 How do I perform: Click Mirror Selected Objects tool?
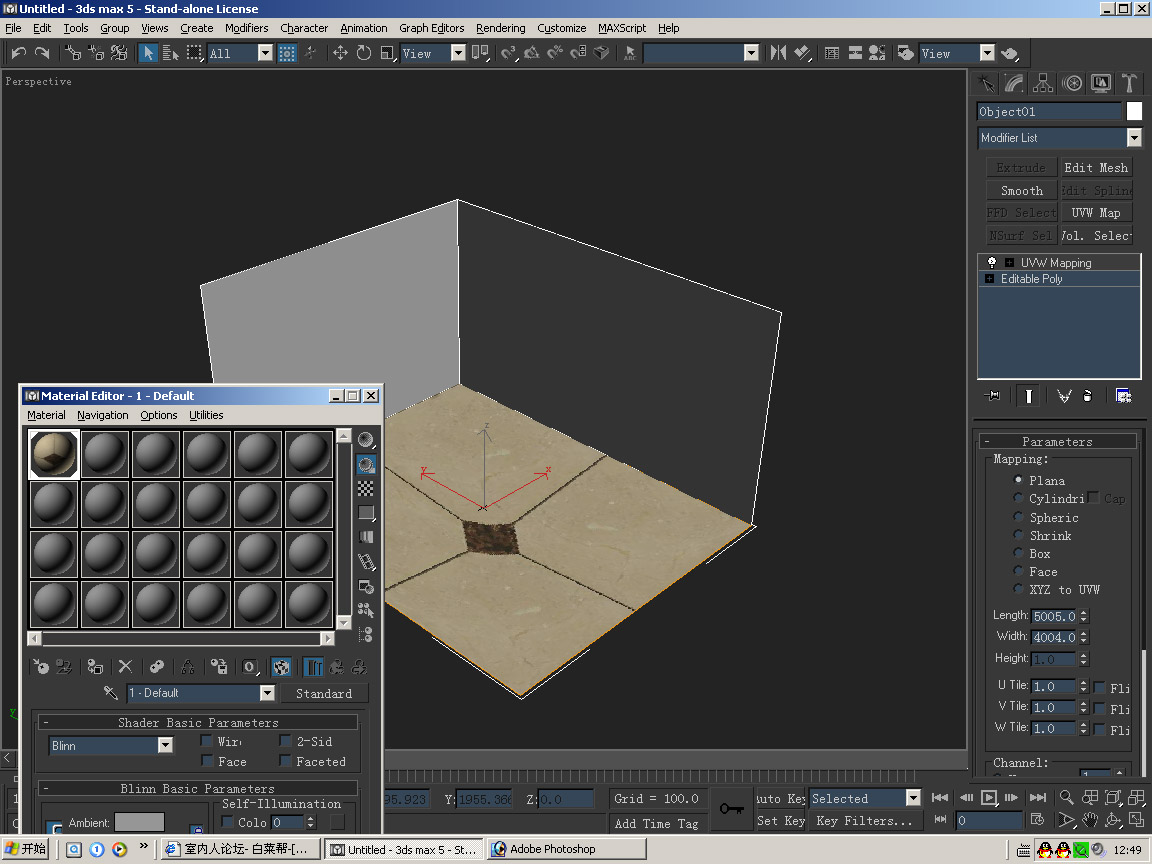778,53
